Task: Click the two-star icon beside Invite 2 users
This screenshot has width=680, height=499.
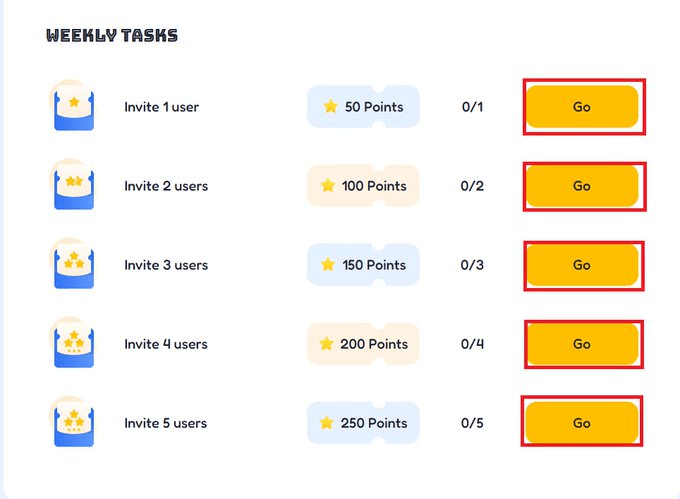Action: pos(73,185)
